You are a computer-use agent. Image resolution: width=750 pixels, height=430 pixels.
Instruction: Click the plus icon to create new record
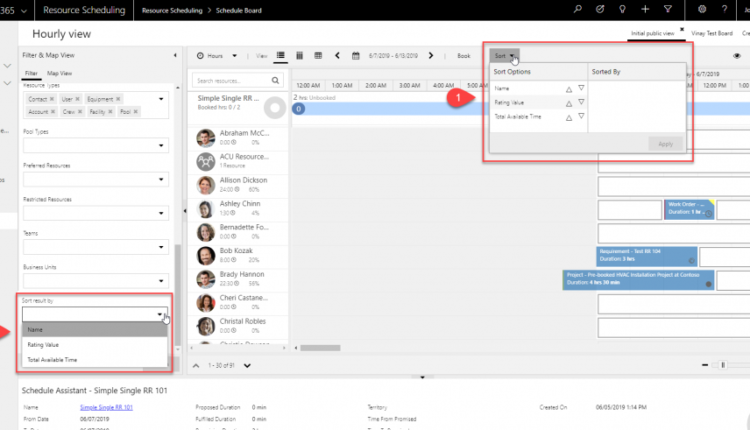click(x=645, y=9)
